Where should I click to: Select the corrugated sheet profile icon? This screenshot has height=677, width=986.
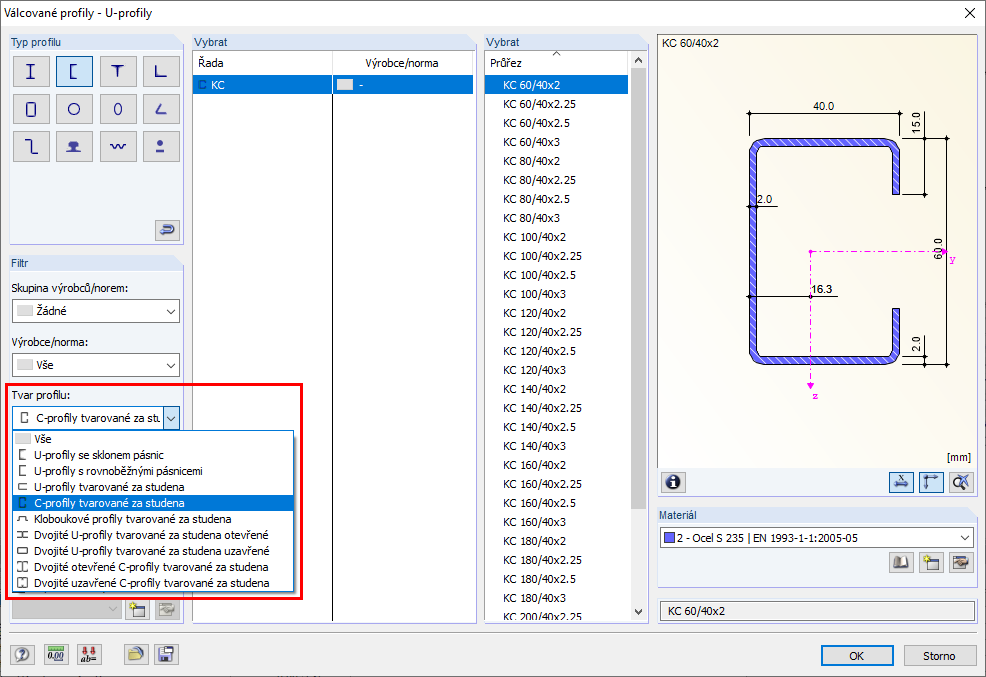point(118,146)
